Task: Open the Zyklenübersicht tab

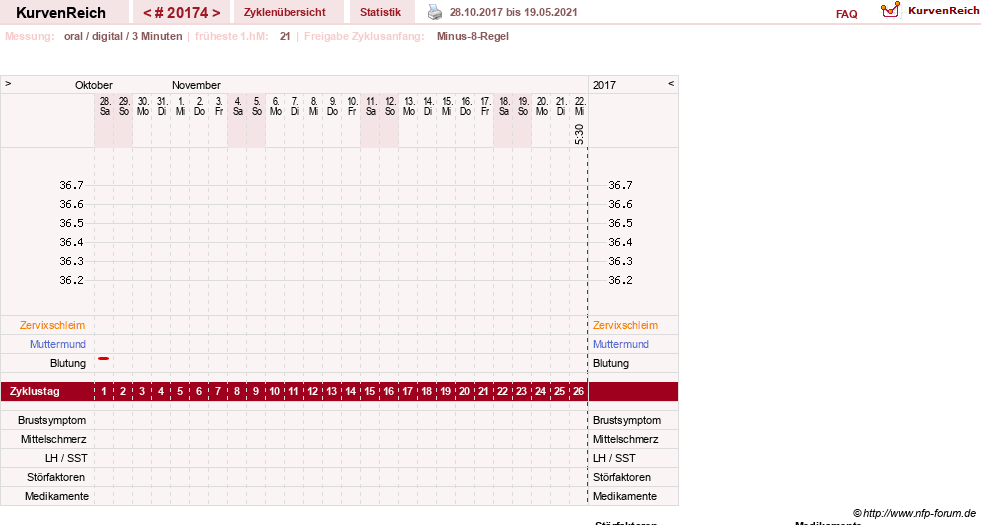Action: 285,12
